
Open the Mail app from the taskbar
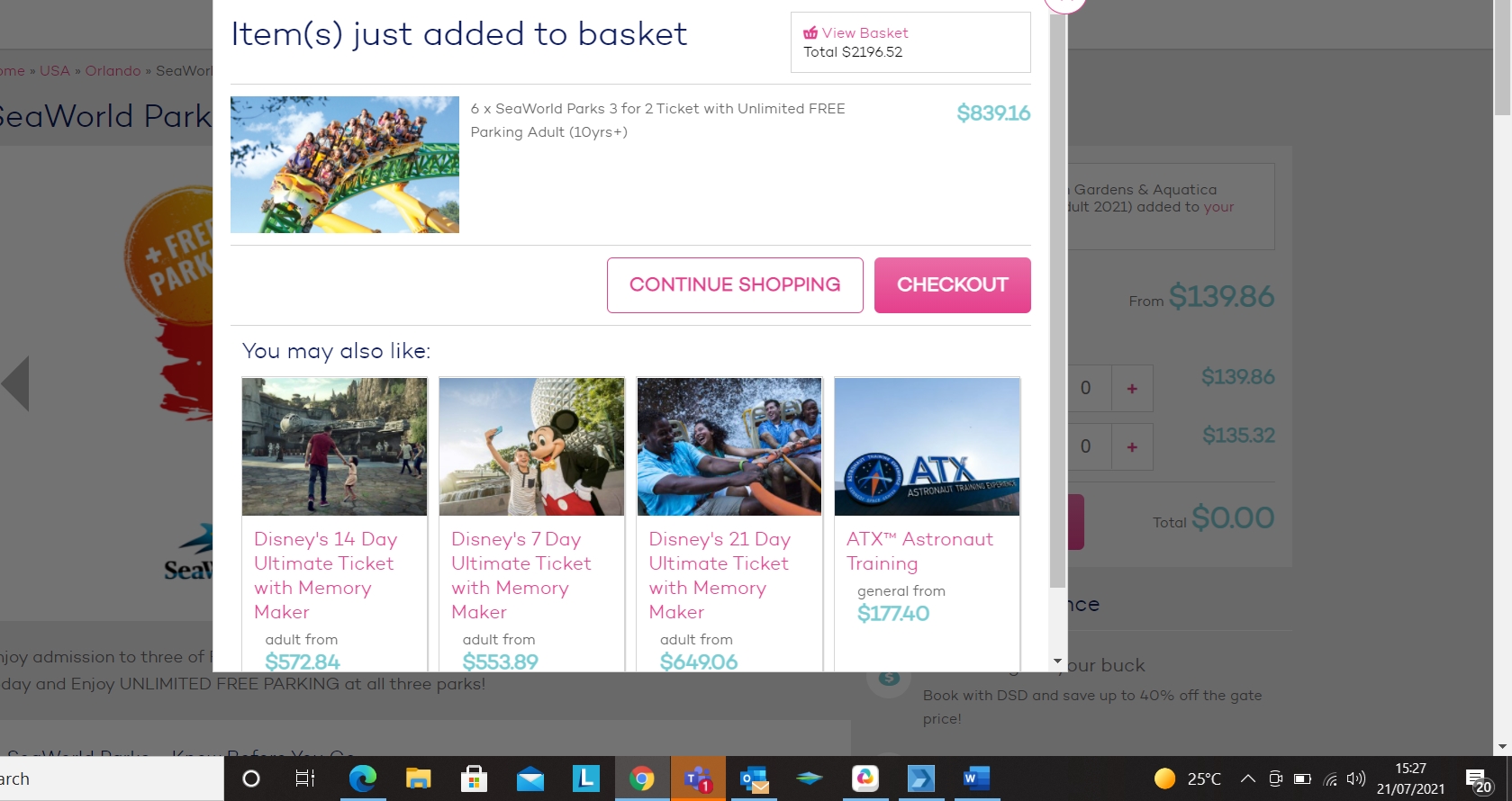pyautogui.click(x=530, y=778)
